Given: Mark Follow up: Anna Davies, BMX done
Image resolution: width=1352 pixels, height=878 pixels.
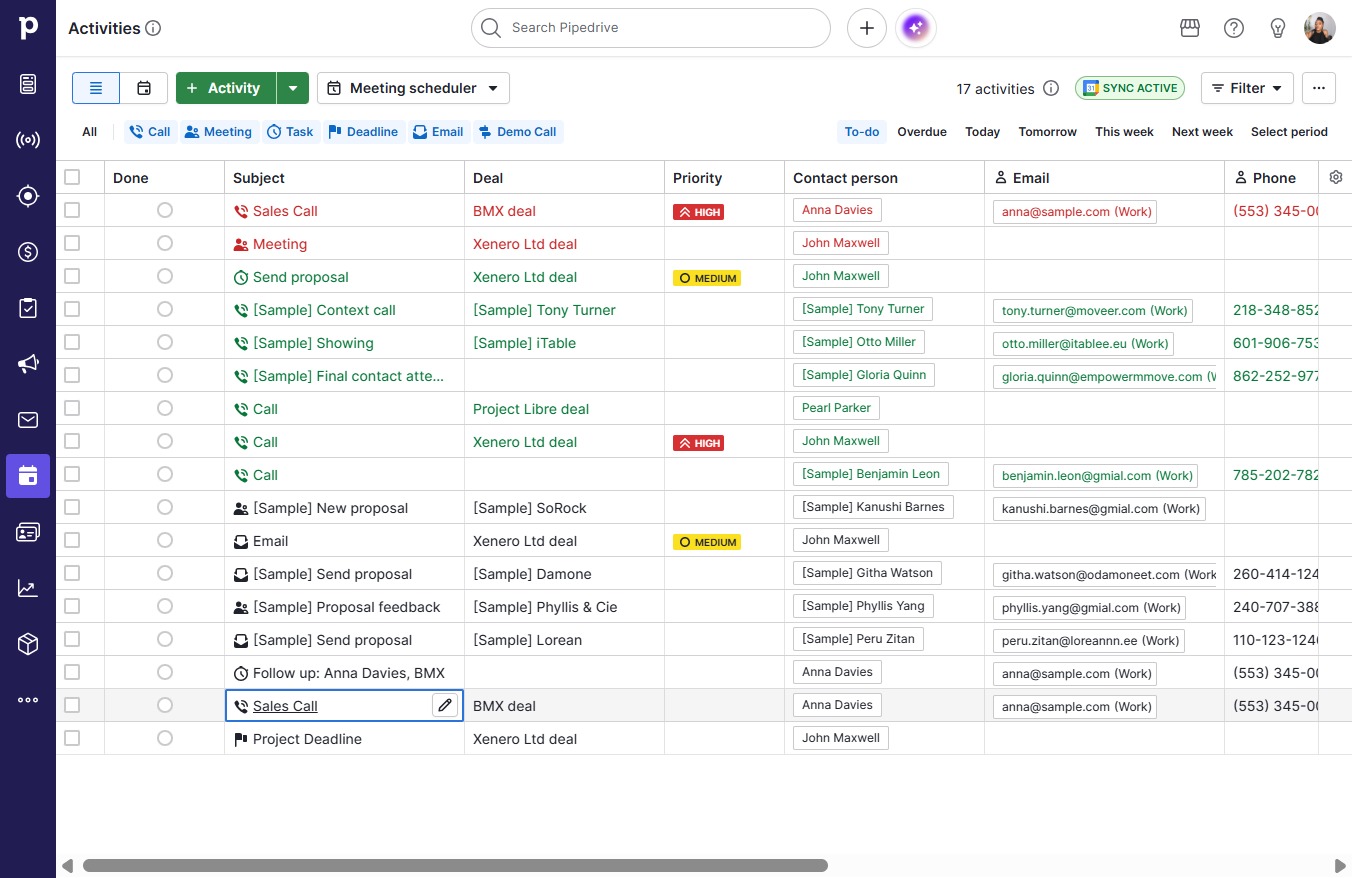Looking at the screenshot, I should [x=165, y=672].
